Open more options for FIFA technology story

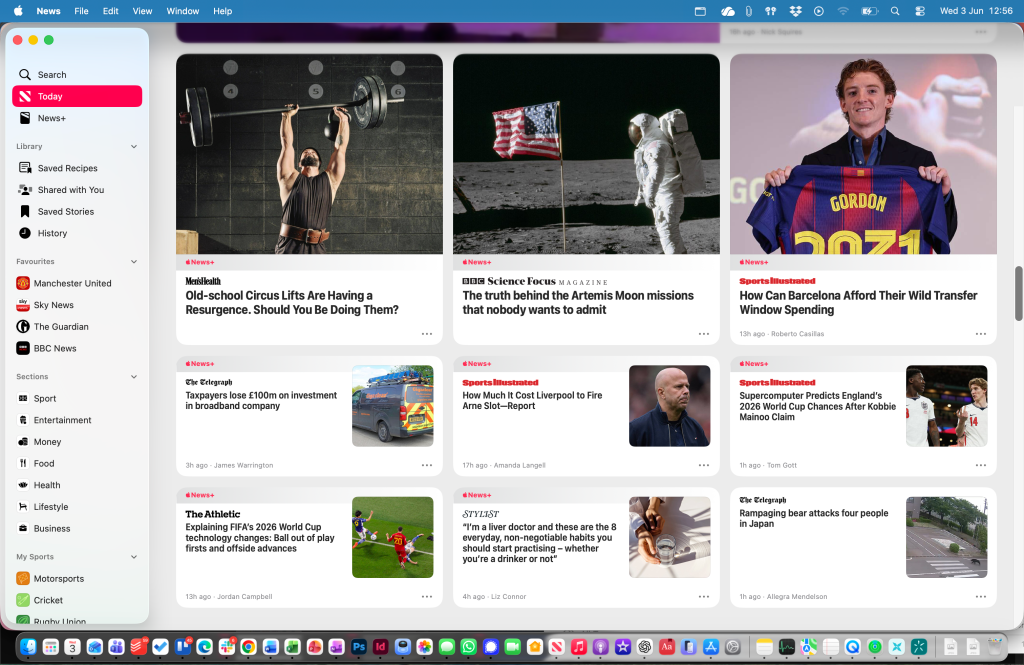coord(426,596)
